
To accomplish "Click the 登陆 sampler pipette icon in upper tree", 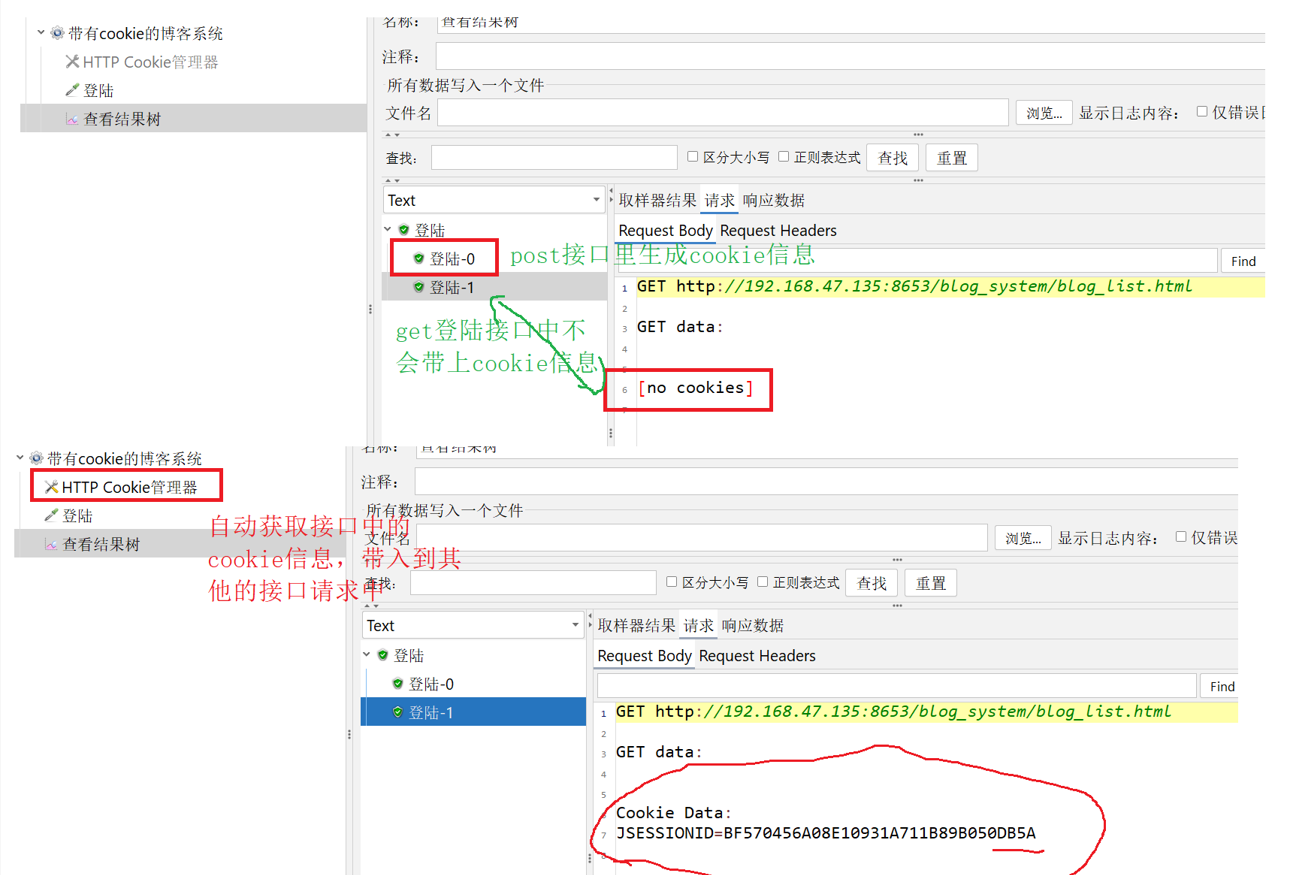I will coord(72,90).
